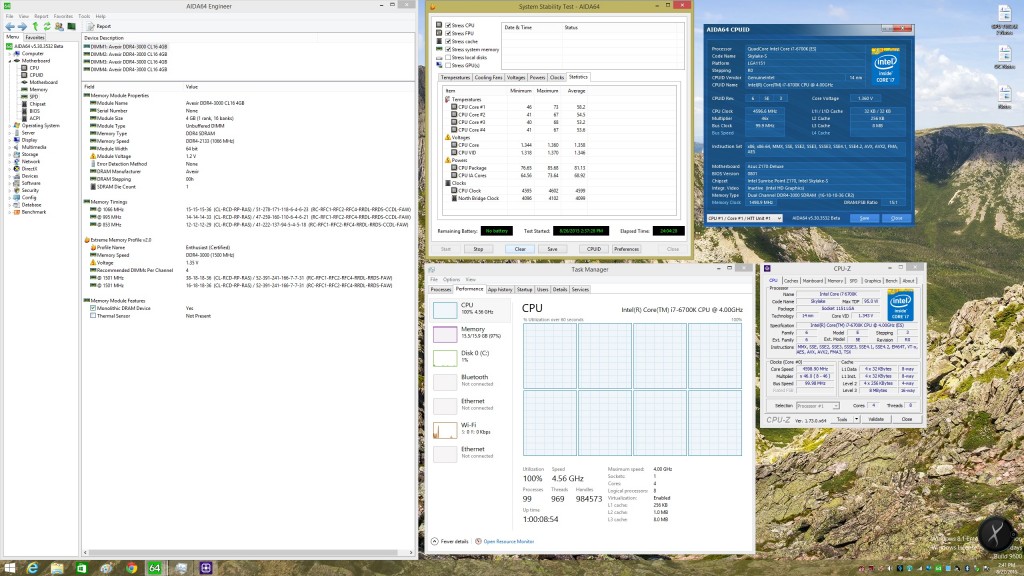Select DIMM4 Avexir DDR4-3000 device row
Viewport: 1024px width, 576px height.
pyautogui.click(x=125, y=69)
